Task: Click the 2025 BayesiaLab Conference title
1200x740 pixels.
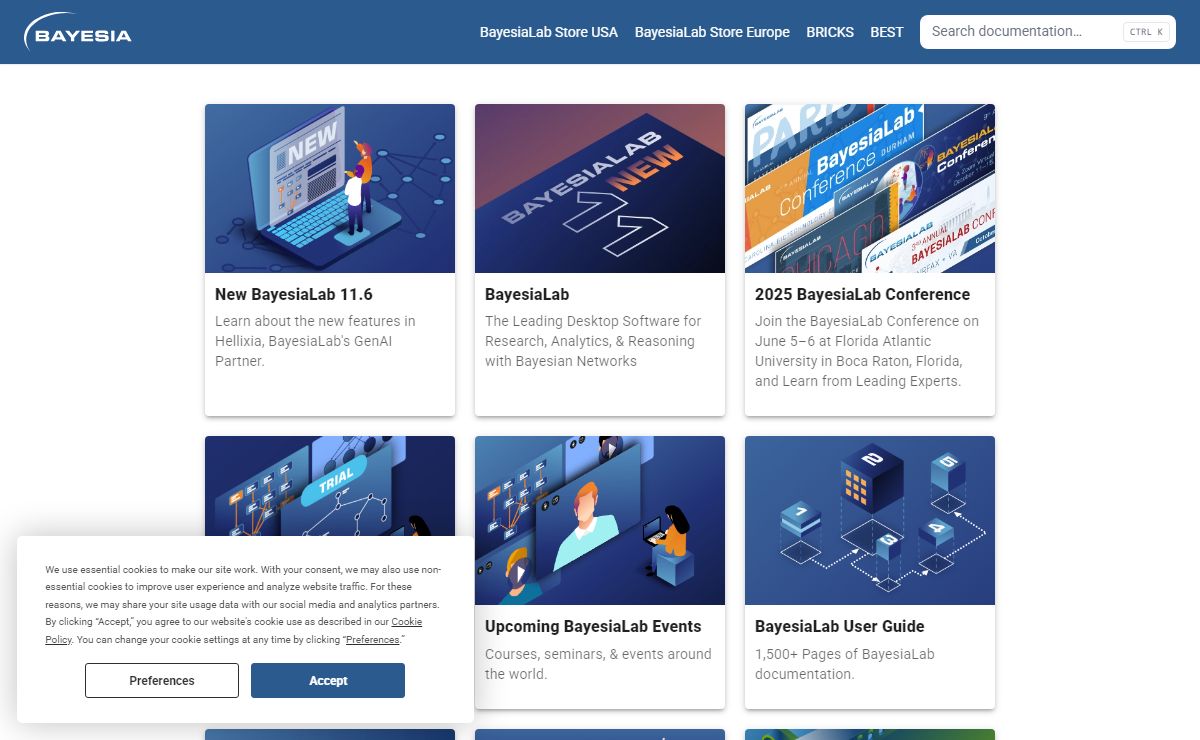Action: tap(863, 294)
